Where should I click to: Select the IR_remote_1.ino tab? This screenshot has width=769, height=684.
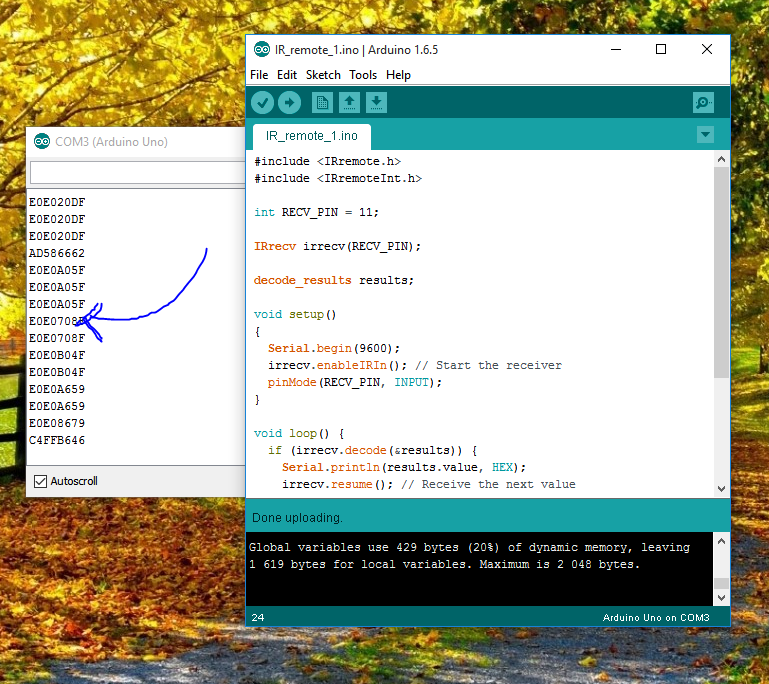311,136
